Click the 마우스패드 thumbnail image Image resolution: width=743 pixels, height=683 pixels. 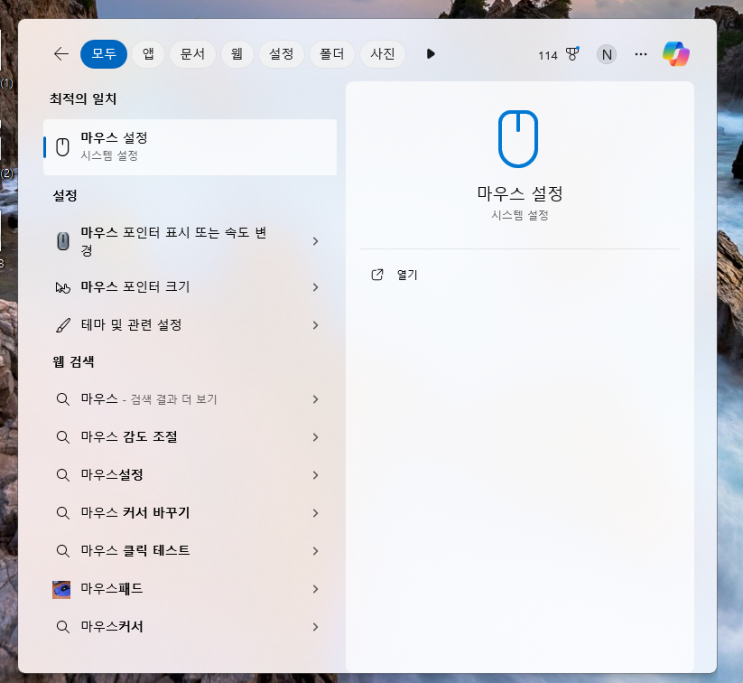coord(61,590)
